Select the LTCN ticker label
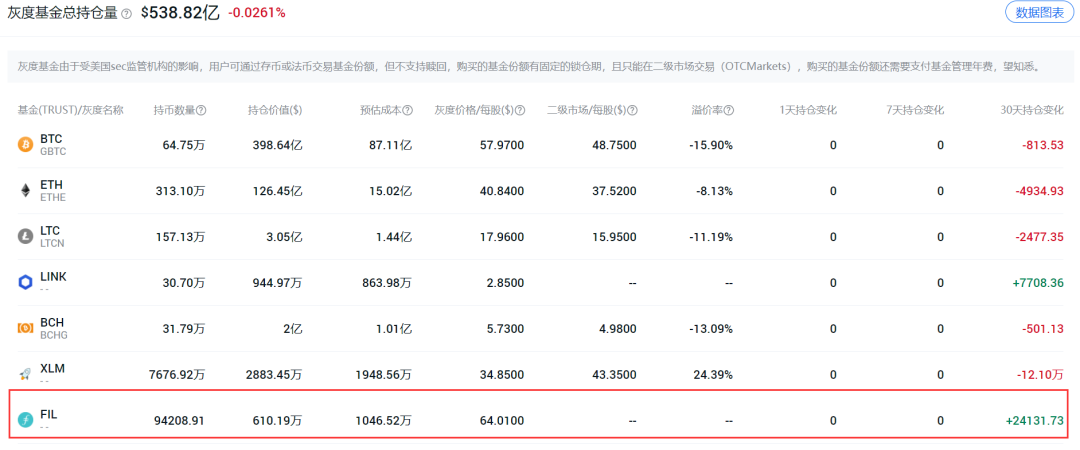Screen dimensions: 1080x450 pyautogui.click(x=53, y=243)
